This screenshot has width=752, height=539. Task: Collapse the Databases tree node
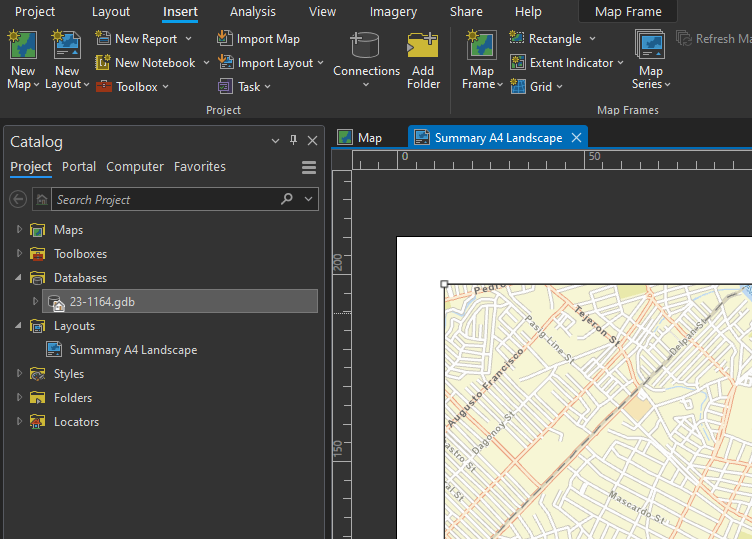point(18,278)
